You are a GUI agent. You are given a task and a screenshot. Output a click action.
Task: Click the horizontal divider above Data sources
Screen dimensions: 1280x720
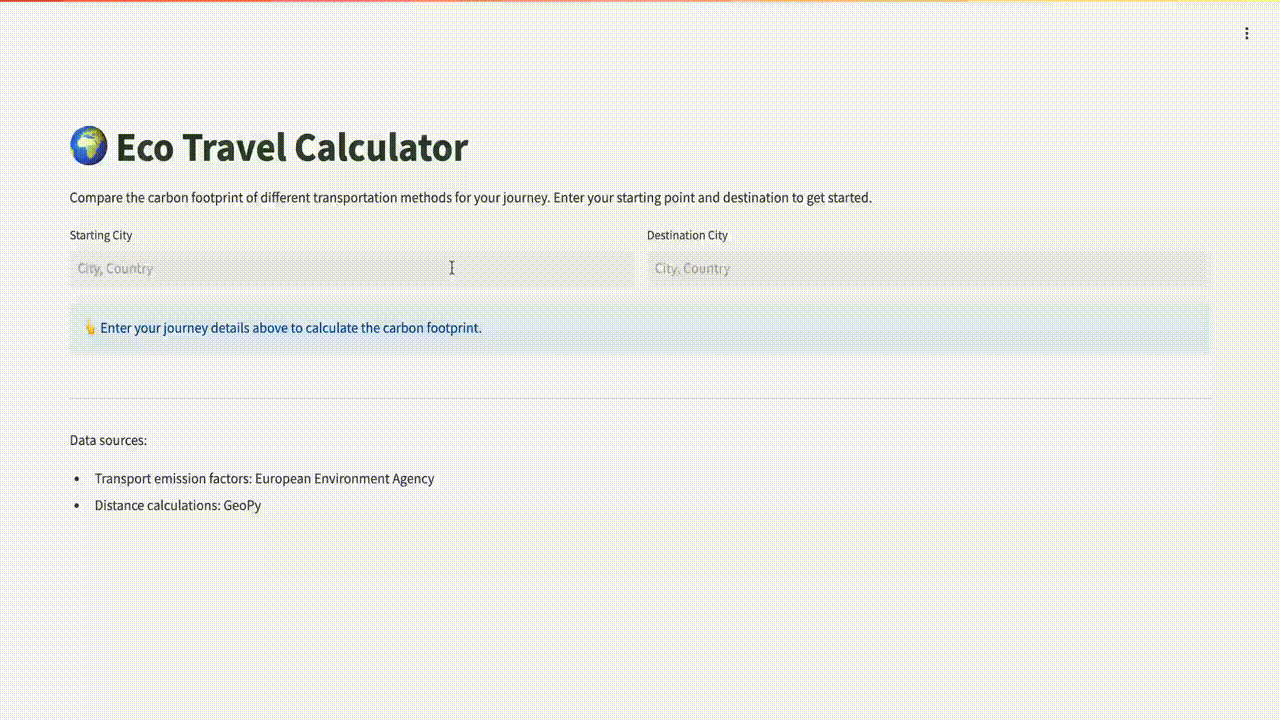pos(640,398)
